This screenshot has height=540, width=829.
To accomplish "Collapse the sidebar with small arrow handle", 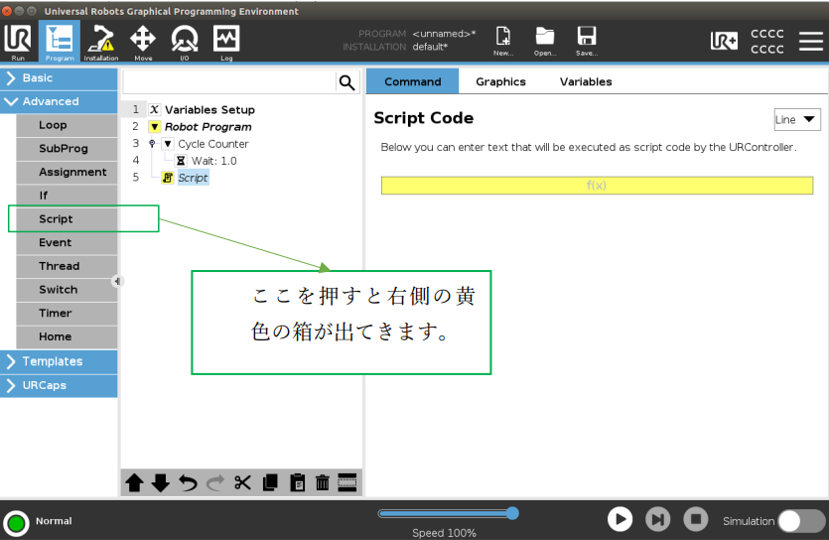I will pyautogui.click(x=117, y=281).
